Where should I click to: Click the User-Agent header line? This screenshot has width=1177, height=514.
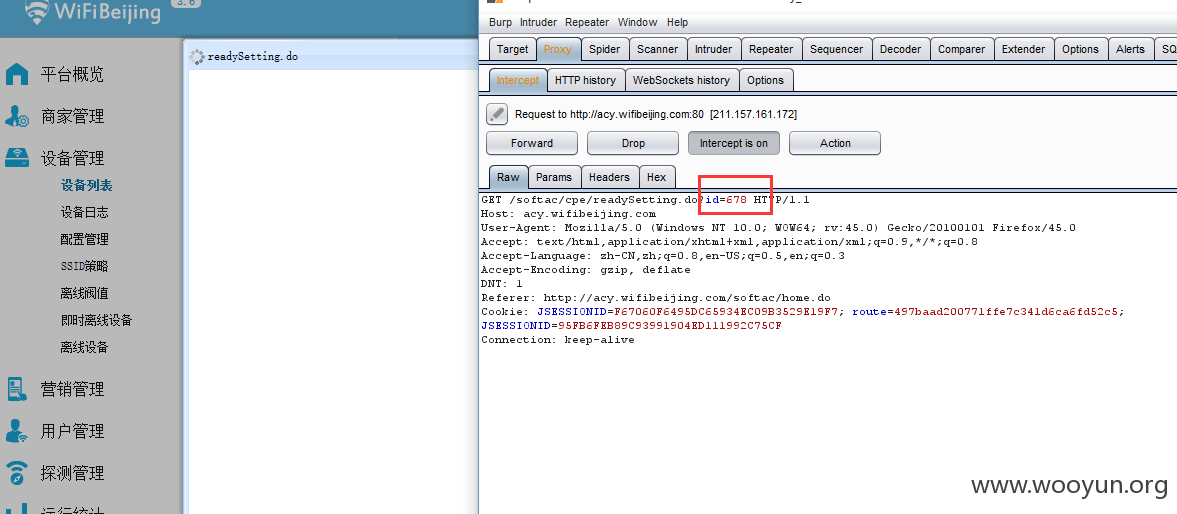pos(778,227)
